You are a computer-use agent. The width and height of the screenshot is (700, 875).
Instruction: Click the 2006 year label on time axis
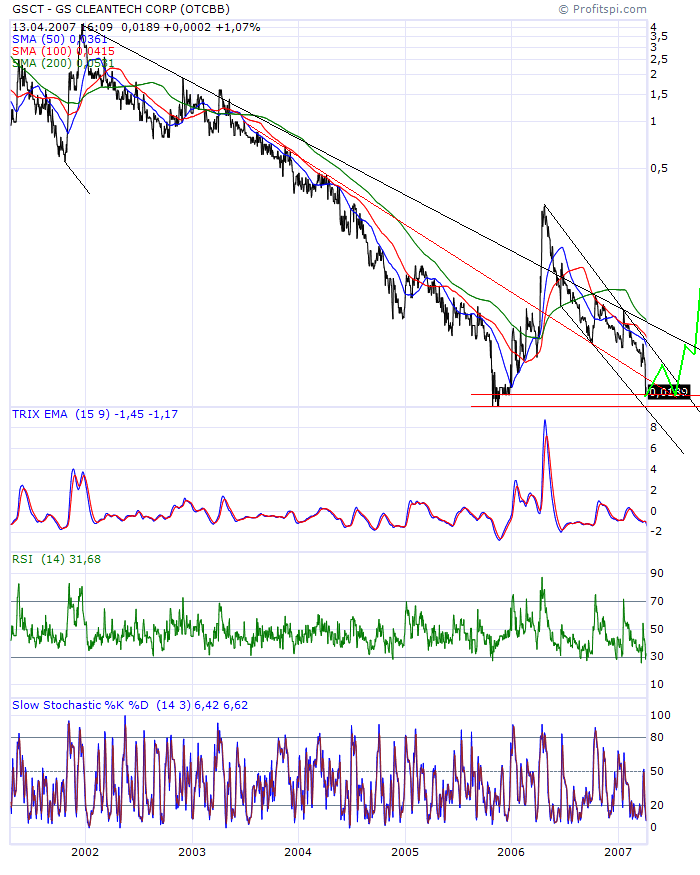(511, 852)
